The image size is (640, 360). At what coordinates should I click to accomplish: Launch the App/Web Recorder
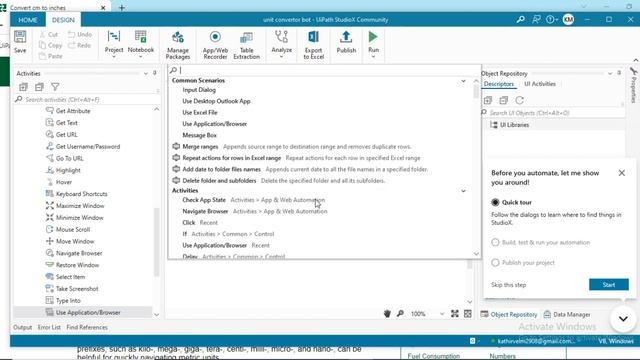215,45
